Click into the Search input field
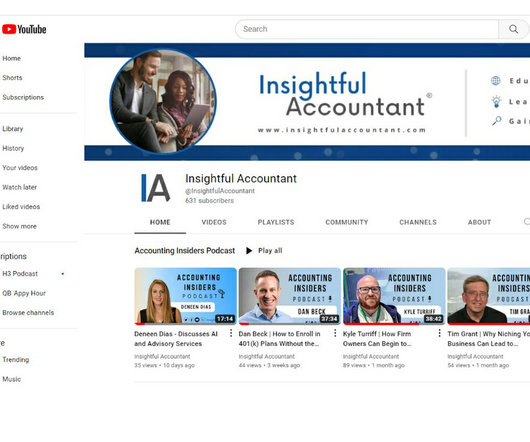Screen dimensions: 530x442 click(367, 29)
